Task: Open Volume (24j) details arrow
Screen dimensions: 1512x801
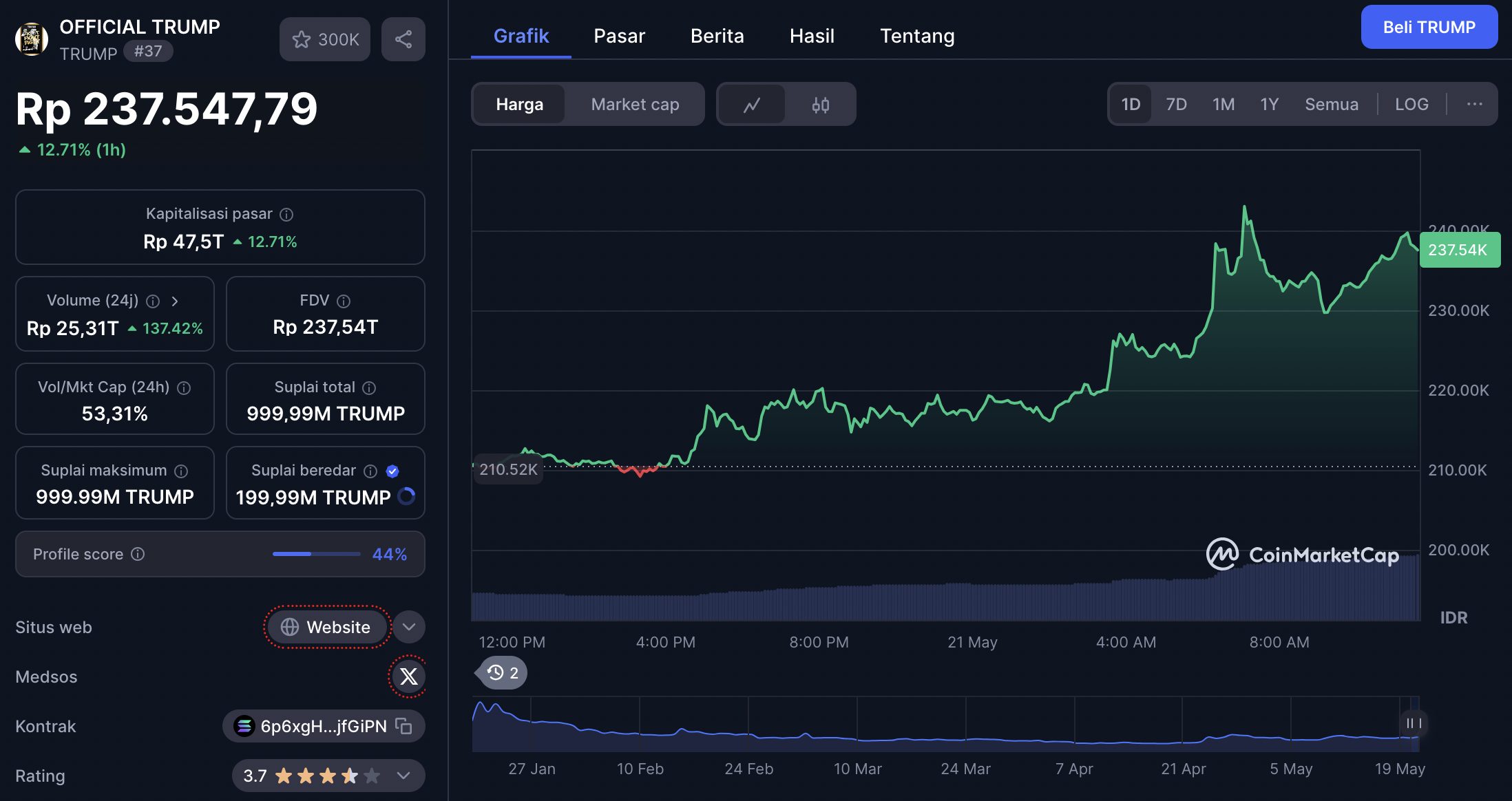Action: (x=175, y=301)
